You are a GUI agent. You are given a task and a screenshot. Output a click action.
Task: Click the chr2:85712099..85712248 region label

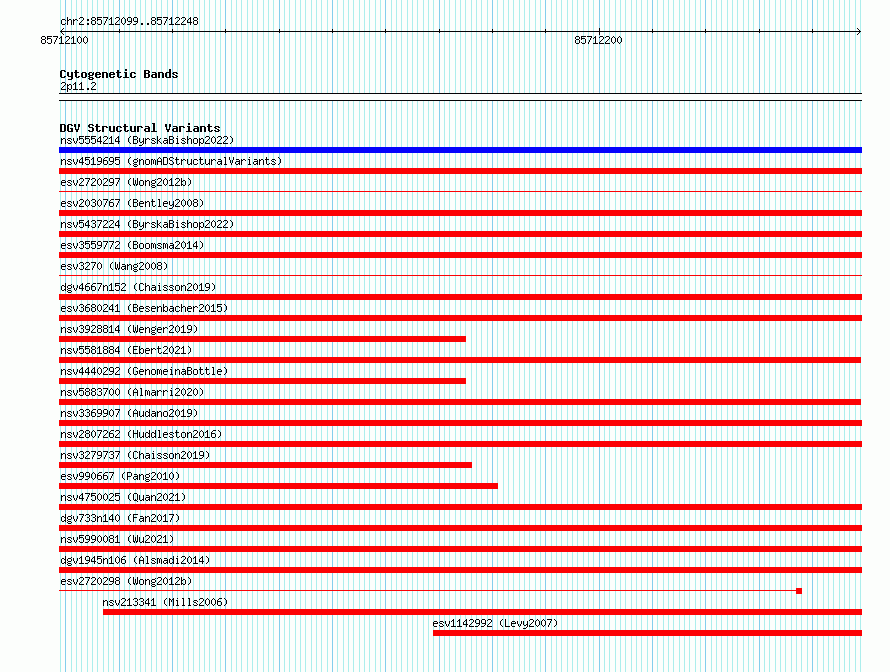pyautogui.click(x=129, y=22)
